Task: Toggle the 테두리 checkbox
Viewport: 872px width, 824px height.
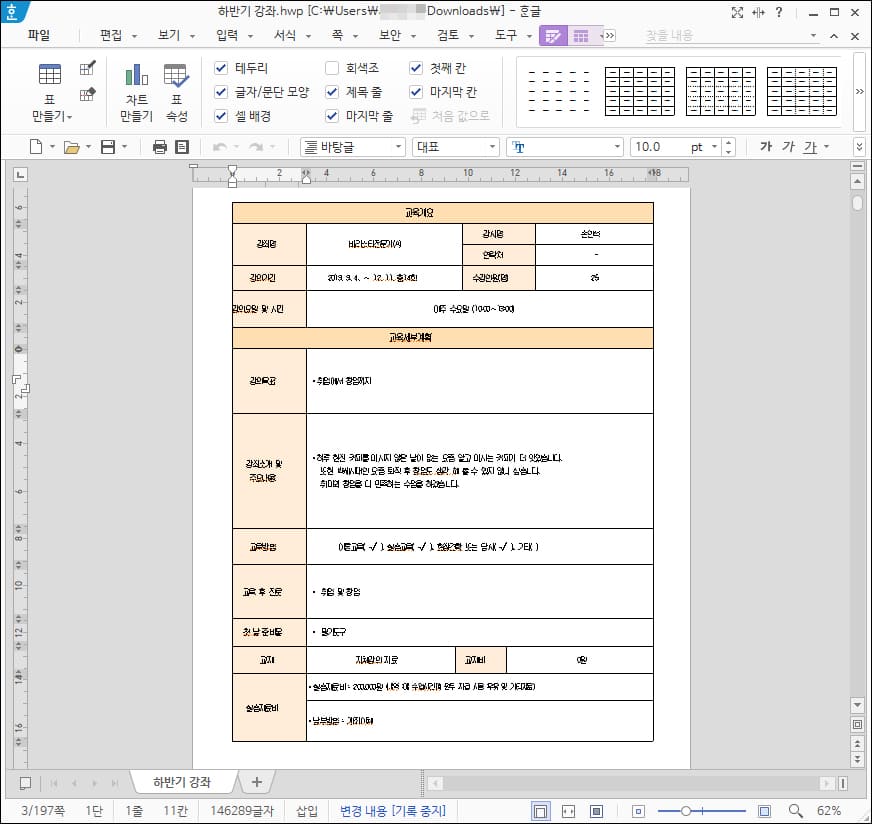Action: [221, 68]
